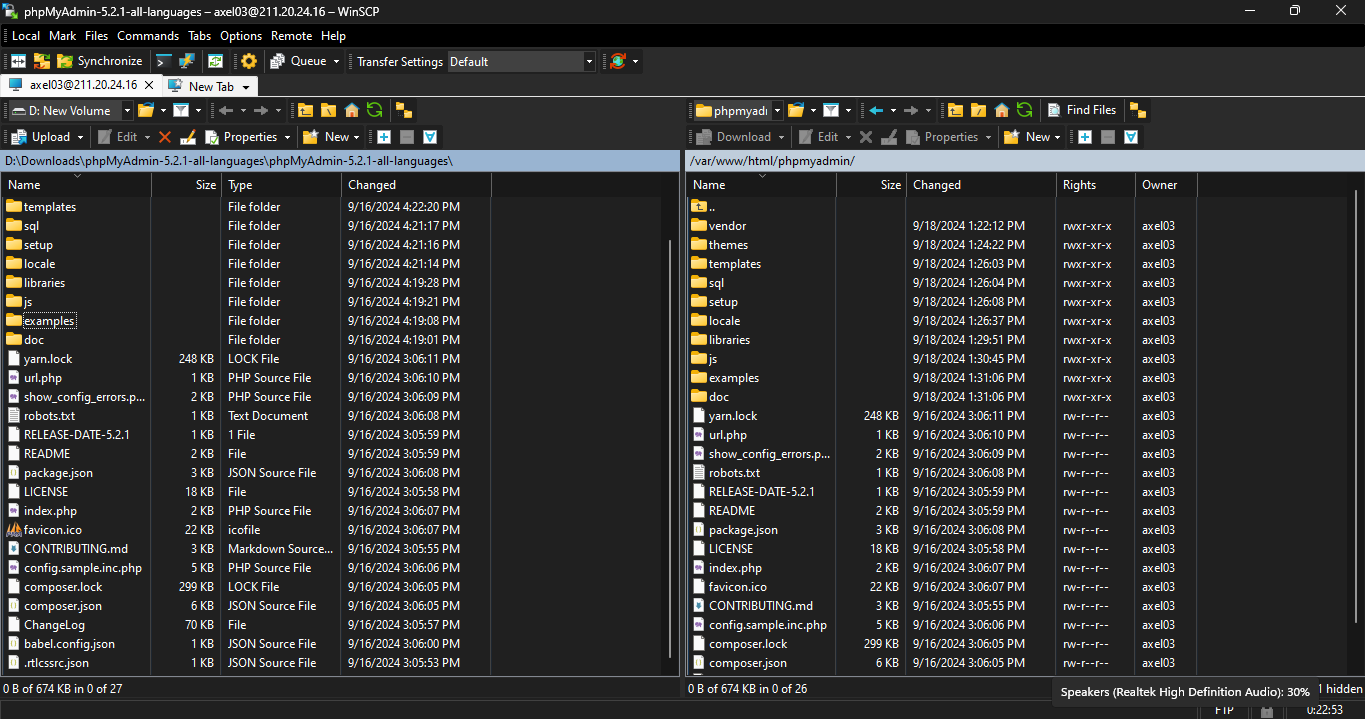1365x719 pixels.
Task: Open the Options menu
Action: pos(241,35)
